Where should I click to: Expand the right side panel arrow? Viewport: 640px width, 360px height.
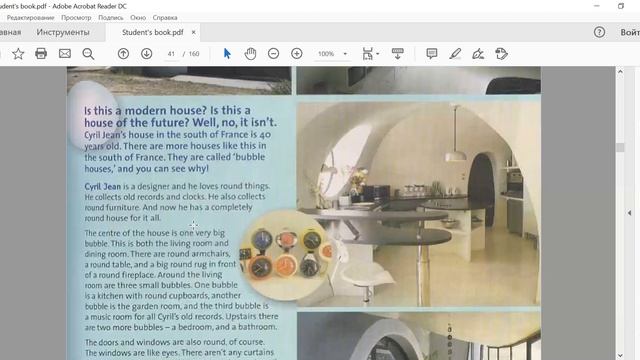pyautogui.click(x=629, y=213)
